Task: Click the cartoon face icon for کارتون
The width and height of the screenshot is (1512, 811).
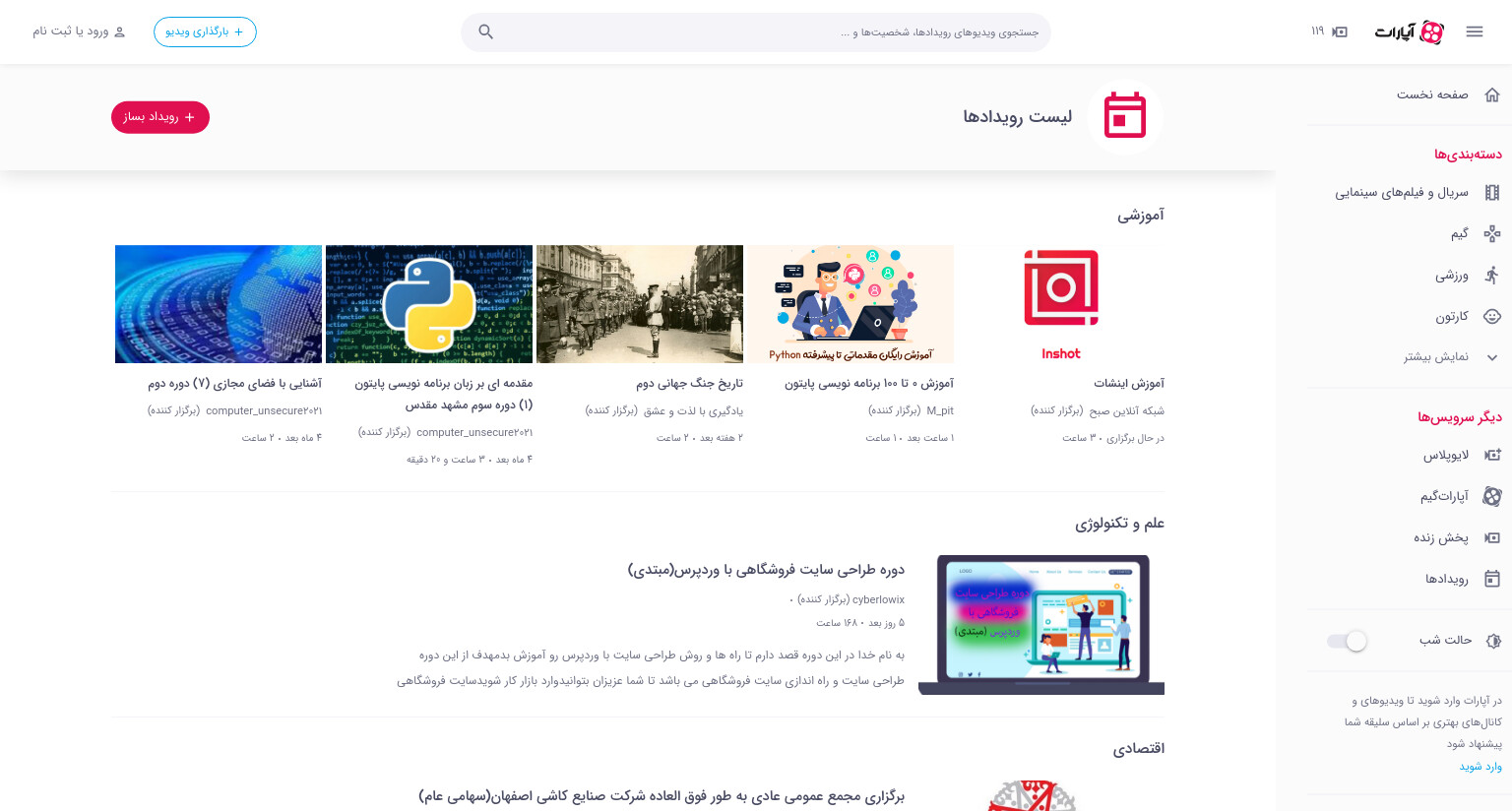Action: (x=1492, y=316)
